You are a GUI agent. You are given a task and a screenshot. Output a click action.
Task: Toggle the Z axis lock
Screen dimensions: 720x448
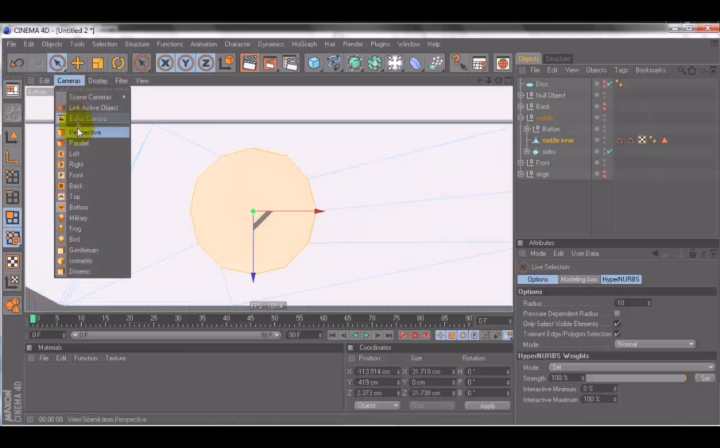pyautogui.click(x=206, y=63)
